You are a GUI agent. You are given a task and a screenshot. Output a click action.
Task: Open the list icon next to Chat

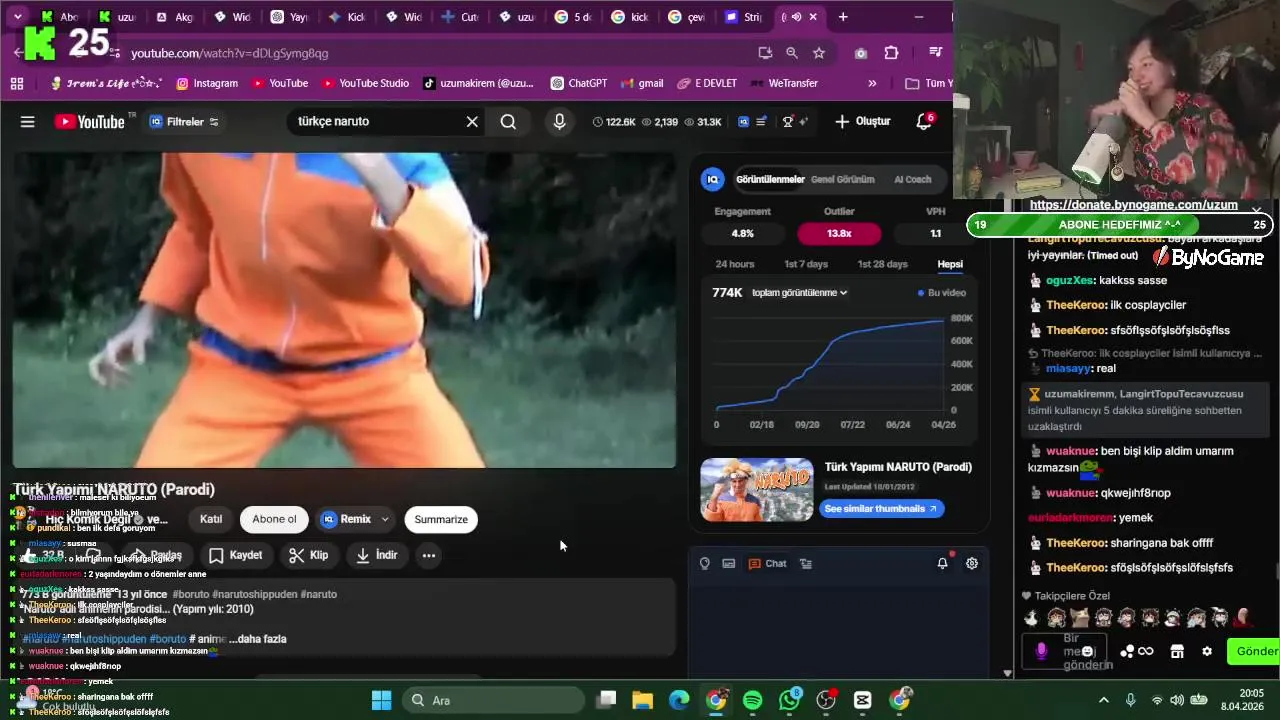tap(806, 564)
